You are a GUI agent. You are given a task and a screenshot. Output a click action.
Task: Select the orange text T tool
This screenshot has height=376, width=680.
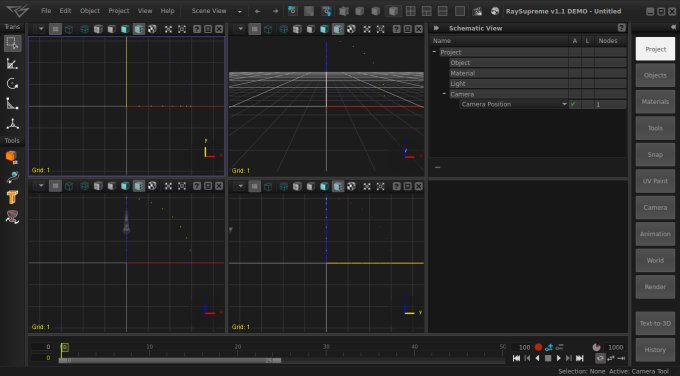12,197
